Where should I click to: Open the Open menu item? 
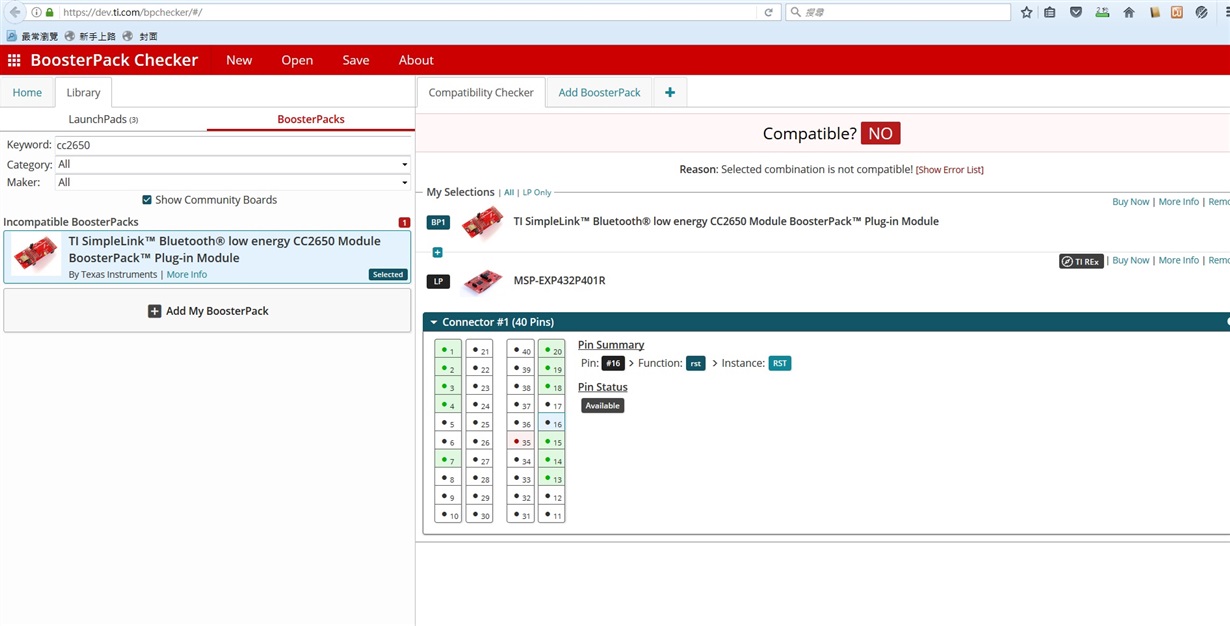297,60
